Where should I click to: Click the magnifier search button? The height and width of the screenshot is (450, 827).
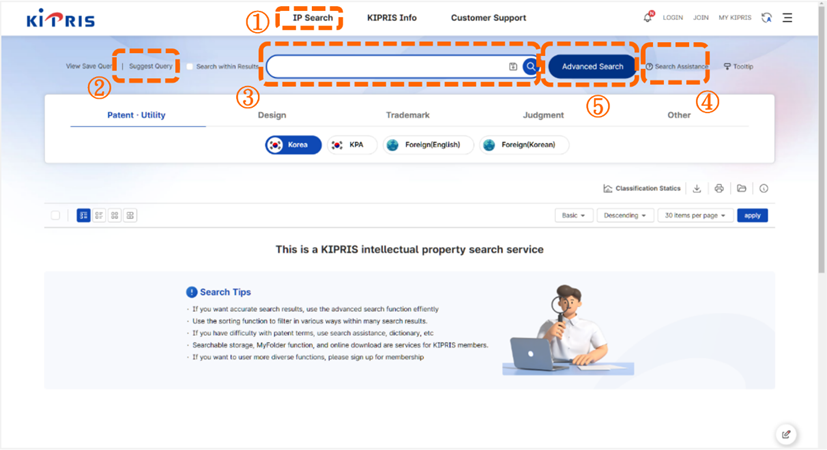(x=531, y=67)
